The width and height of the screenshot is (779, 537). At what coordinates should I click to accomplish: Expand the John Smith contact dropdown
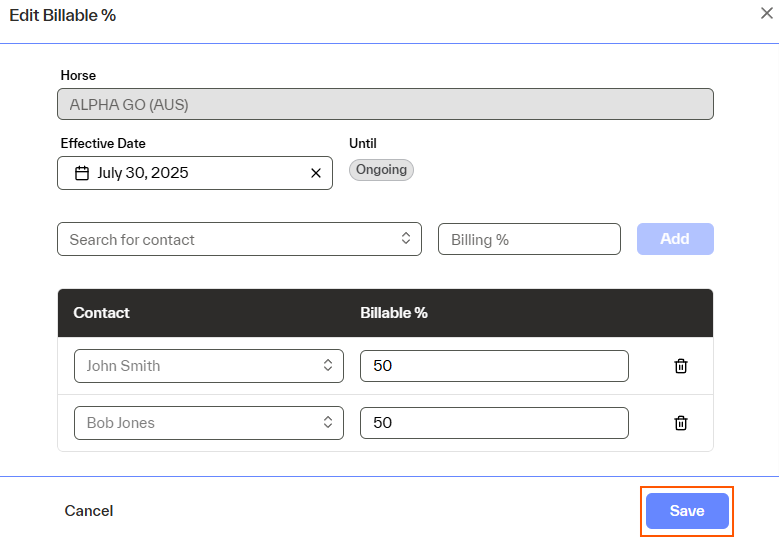pyautogui.click(x=209, y=366)
